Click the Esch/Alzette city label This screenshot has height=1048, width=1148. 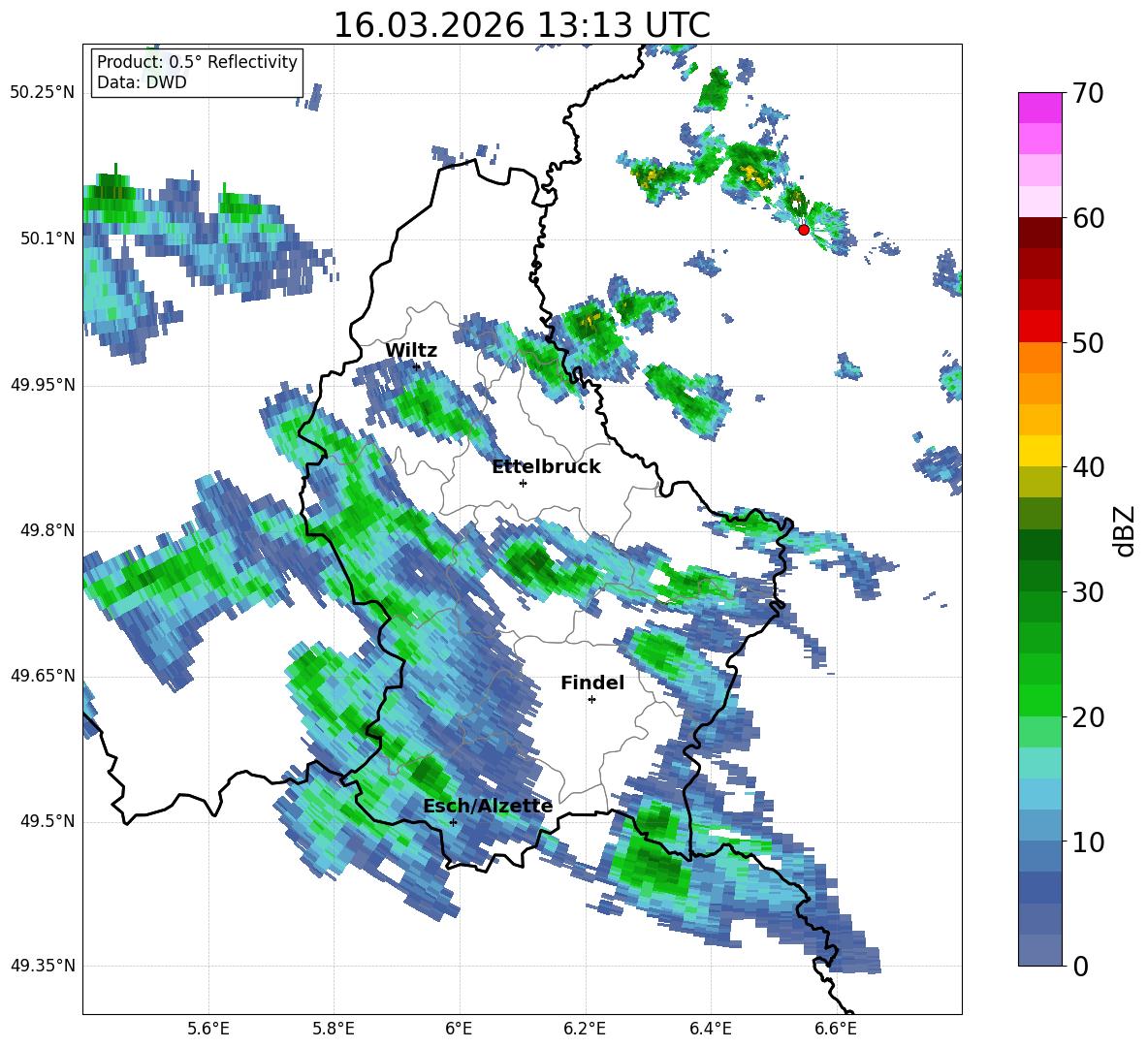point(488,807)
